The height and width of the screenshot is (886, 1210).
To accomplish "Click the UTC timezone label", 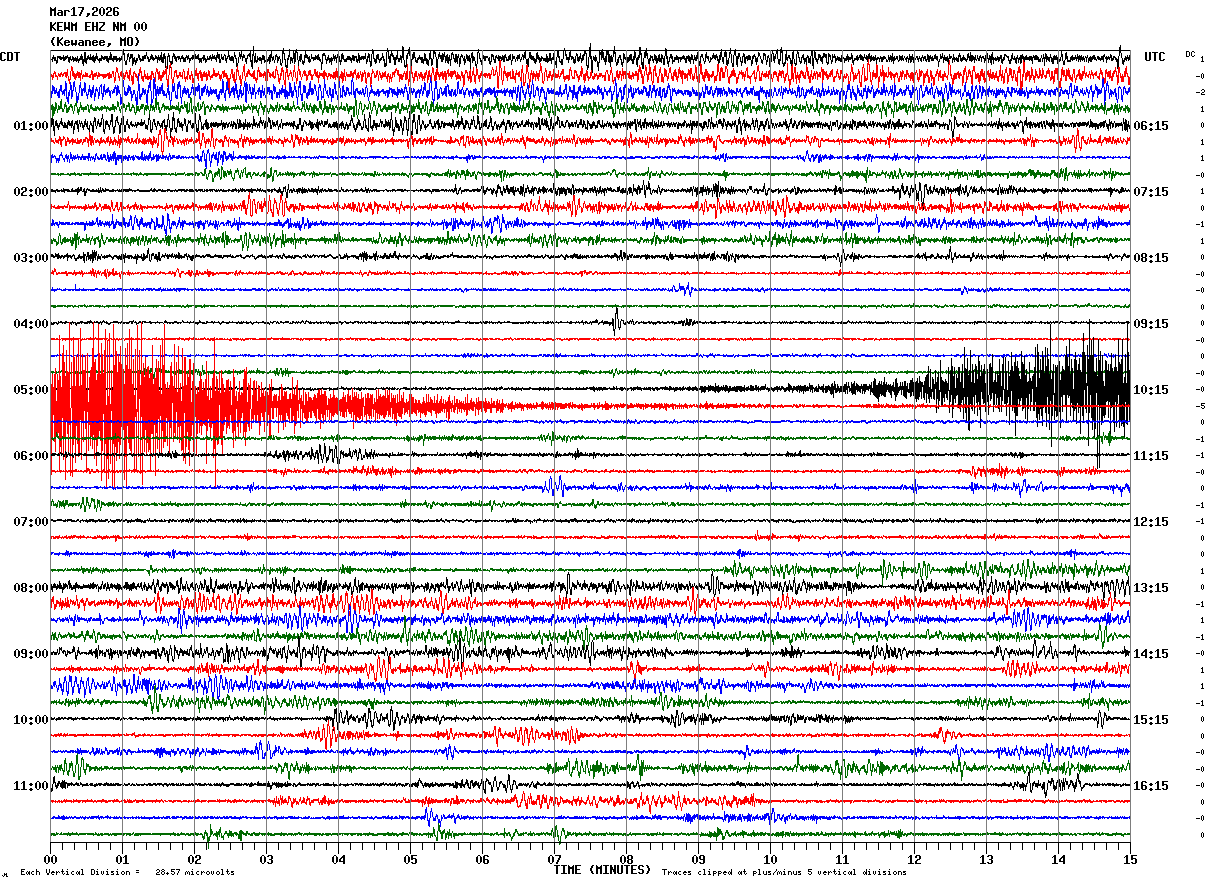I will 1155,57.
